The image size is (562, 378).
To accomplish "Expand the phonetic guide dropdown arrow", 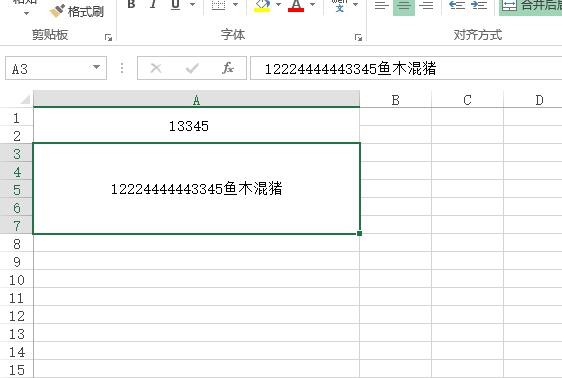I will point(356,5).
